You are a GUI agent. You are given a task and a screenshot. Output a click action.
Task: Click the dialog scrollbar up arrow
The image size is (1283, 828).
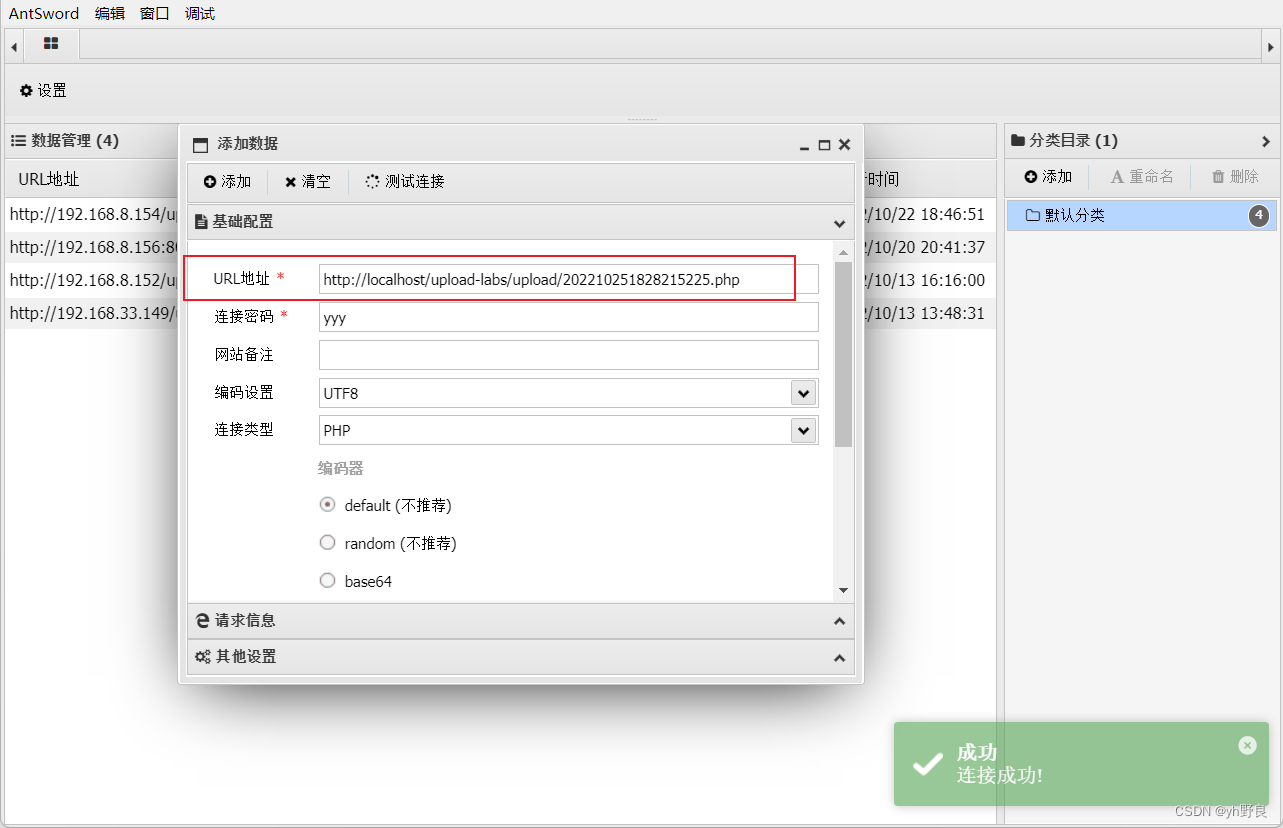843,253
